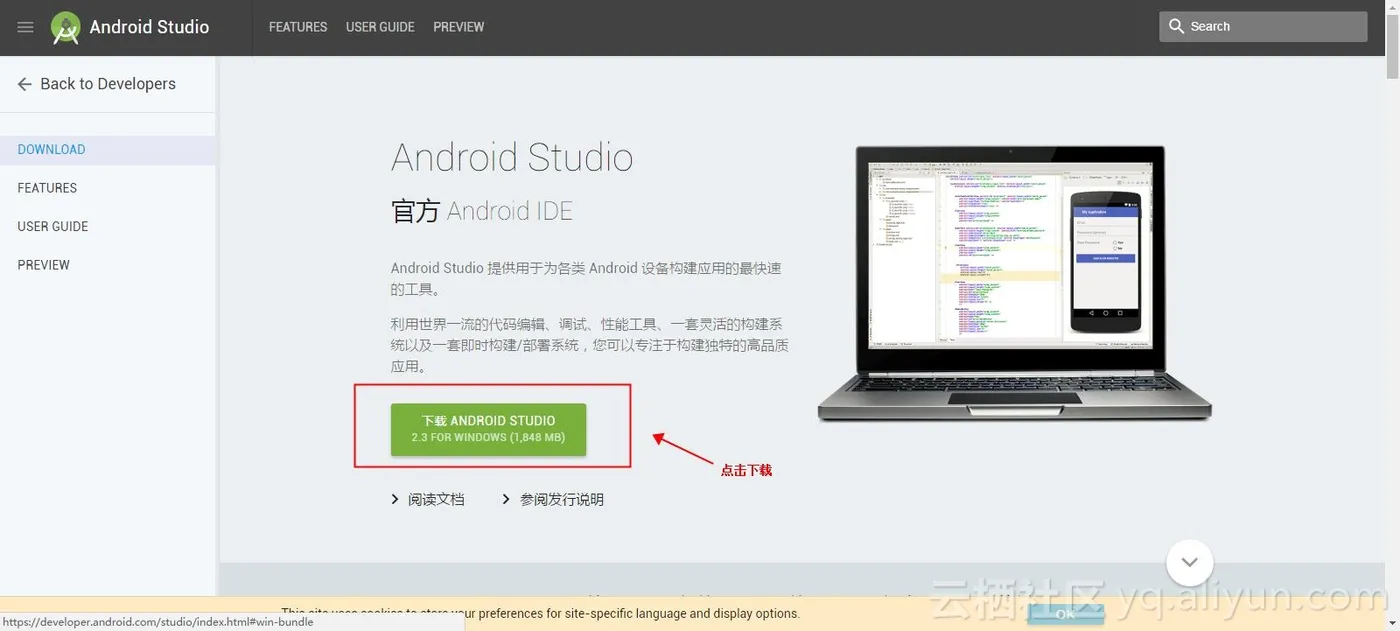Screen dimensions: 1400x631
Task: Click the back arrow icon beside Back to Developers
Action: (x=25, y=84)
